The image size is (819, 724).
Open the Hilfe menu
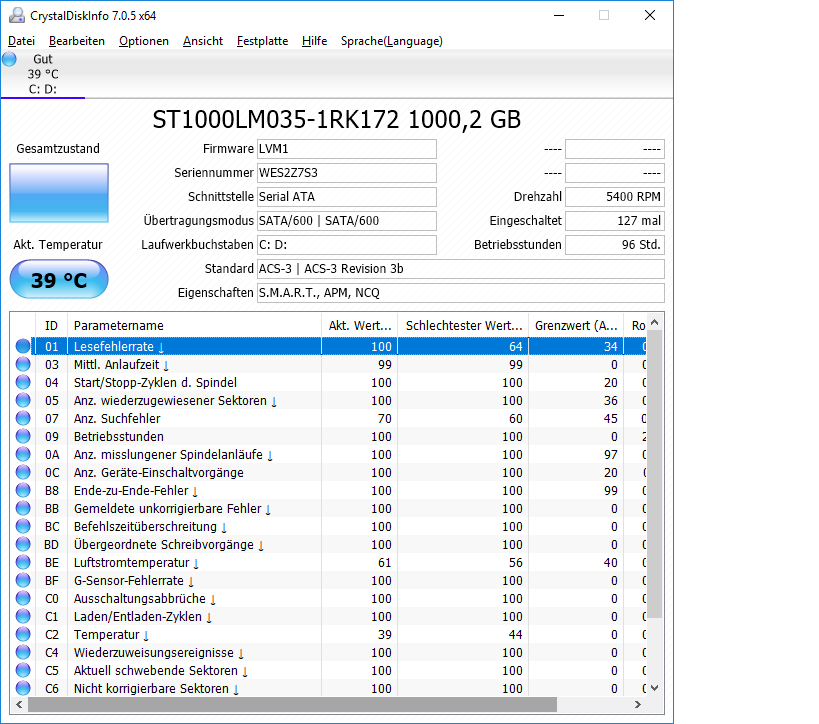[314, 41]
